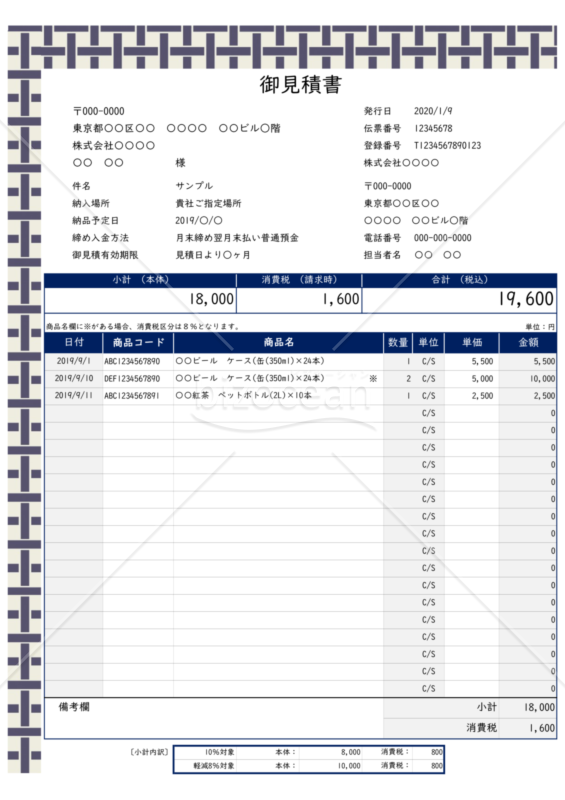Select the subtotal amount 18,000 in the summary box

coord(212,299)
